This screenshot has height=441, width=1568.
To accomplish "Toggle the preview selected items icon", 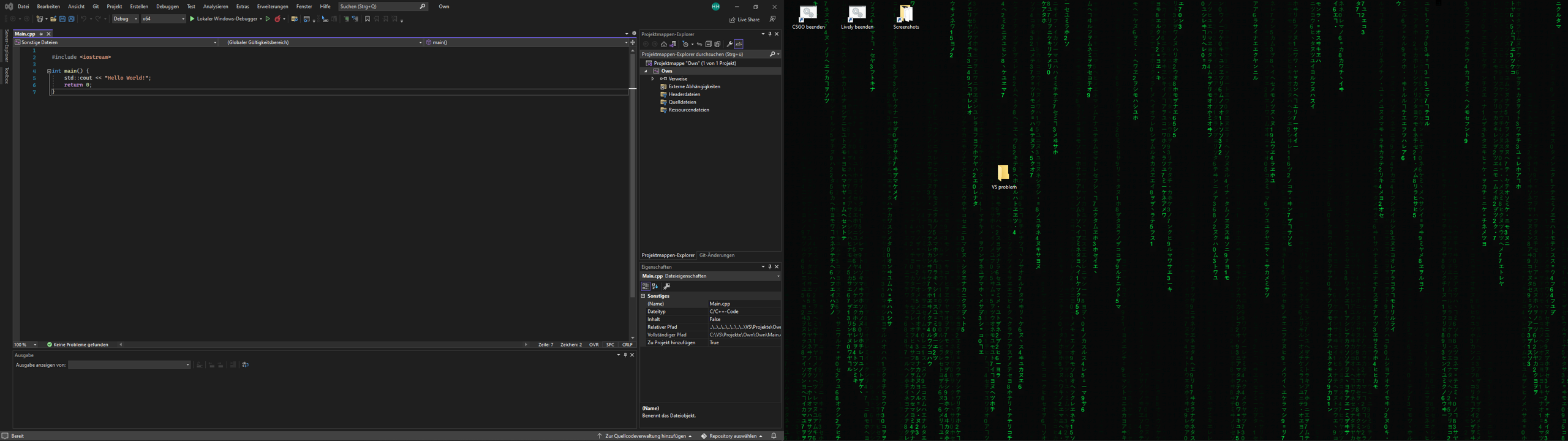I will [x=739, y=44].
